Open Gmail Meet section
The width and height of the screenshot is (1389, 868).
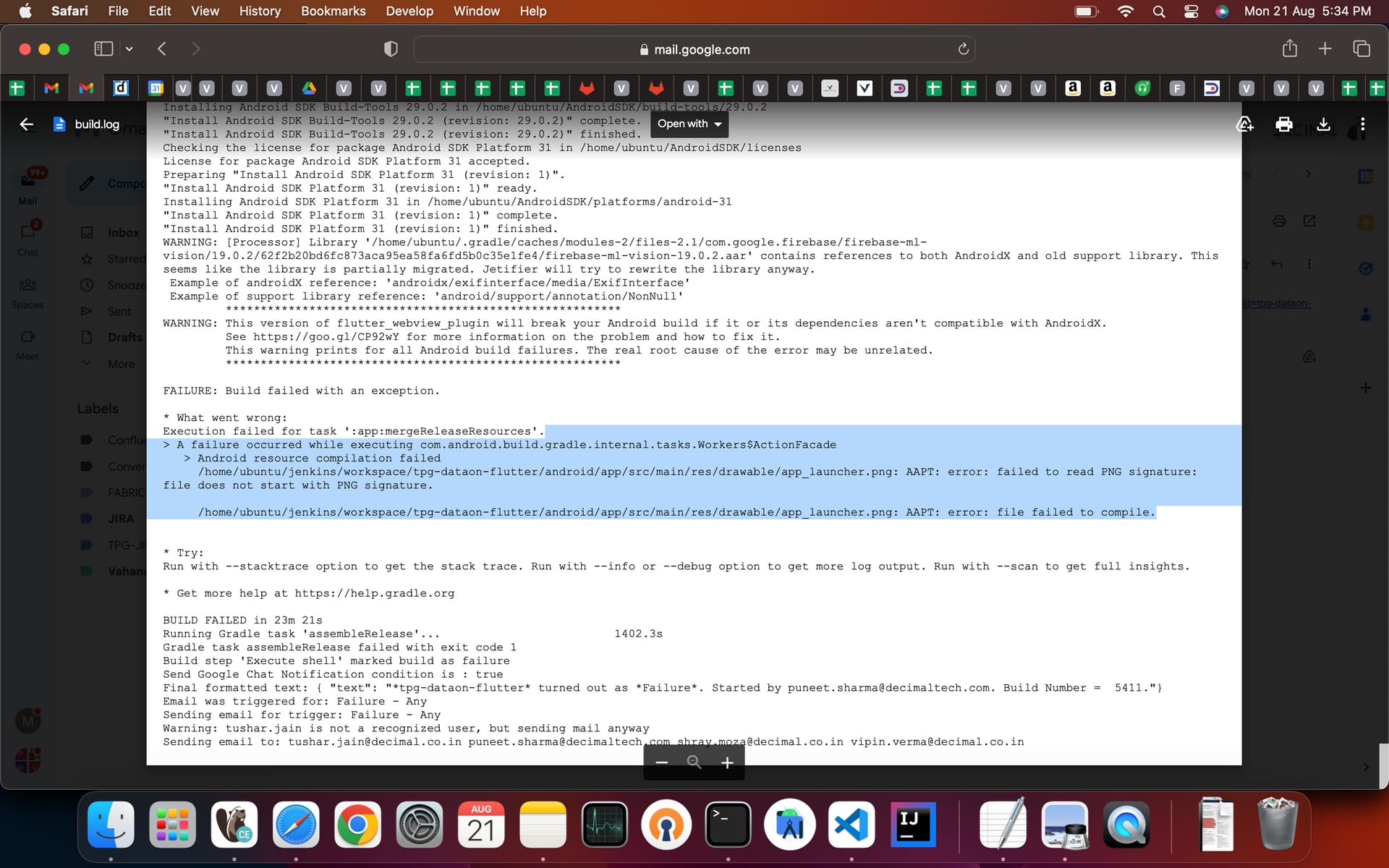[27, 344]
